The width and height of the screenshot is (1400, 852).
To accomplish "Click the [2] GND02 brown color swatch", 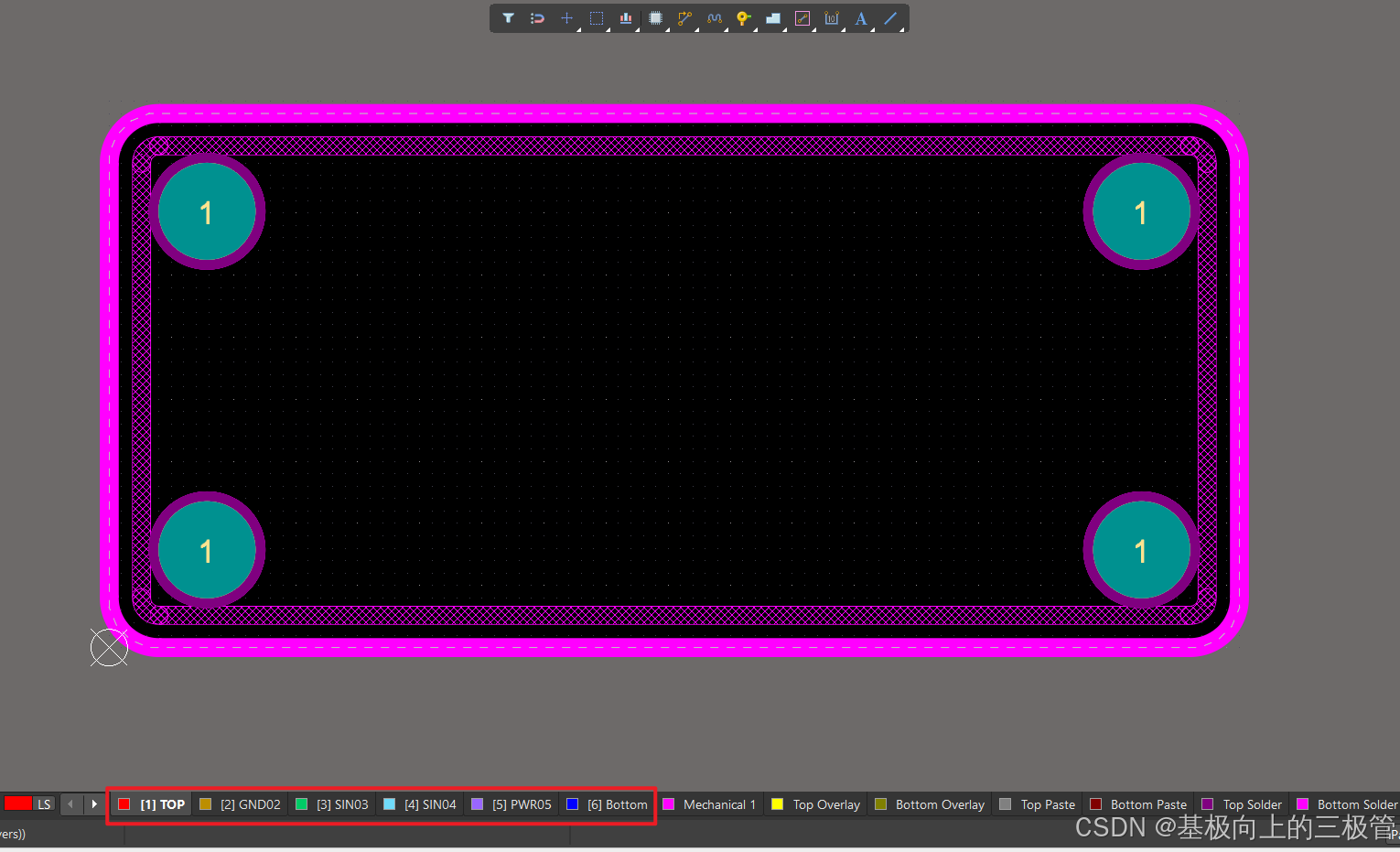I will click(x=206, y=804).
